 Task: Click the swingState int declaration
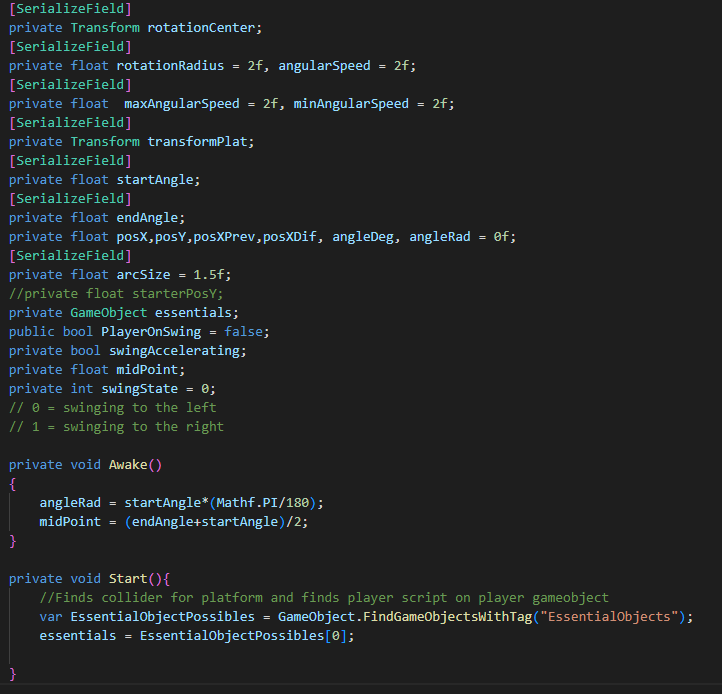click(x=112, y=389)
